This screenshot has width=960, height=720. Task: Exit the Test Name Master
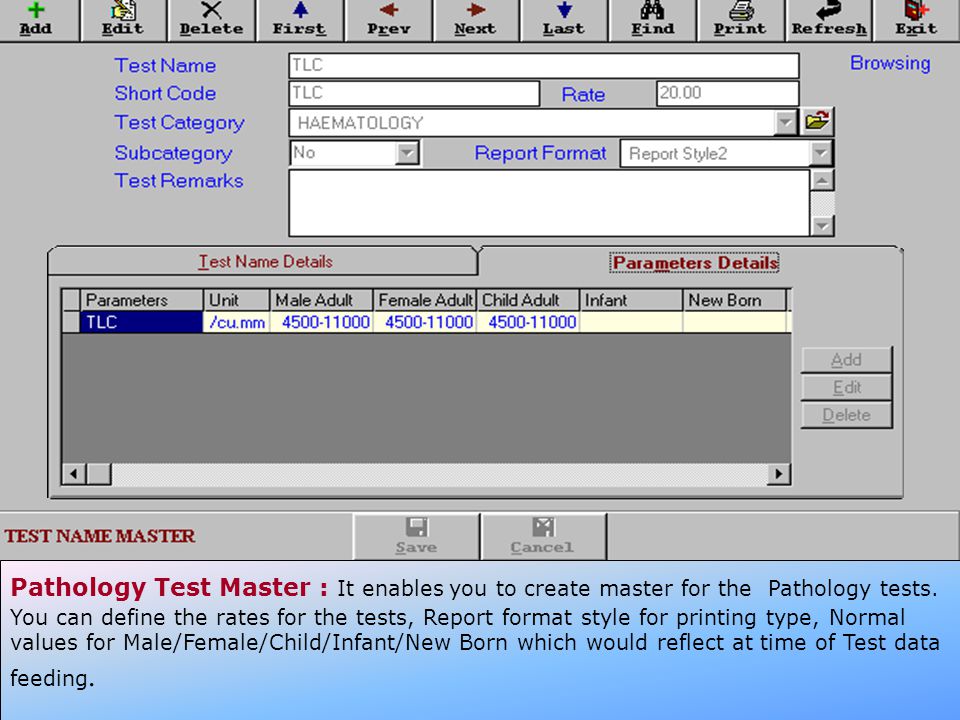pos(917,20)
